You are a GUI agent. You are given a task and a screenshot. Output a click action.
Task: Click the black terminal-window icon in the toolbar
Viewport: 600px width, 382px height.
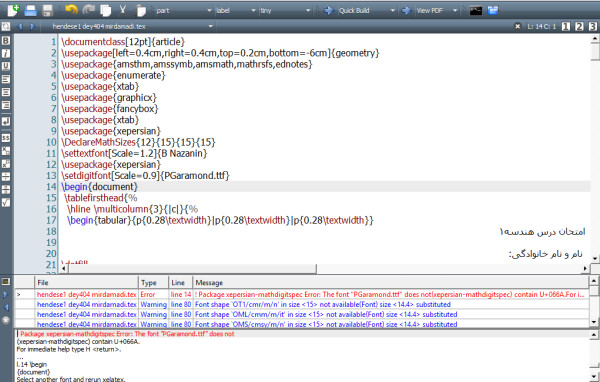476,10
